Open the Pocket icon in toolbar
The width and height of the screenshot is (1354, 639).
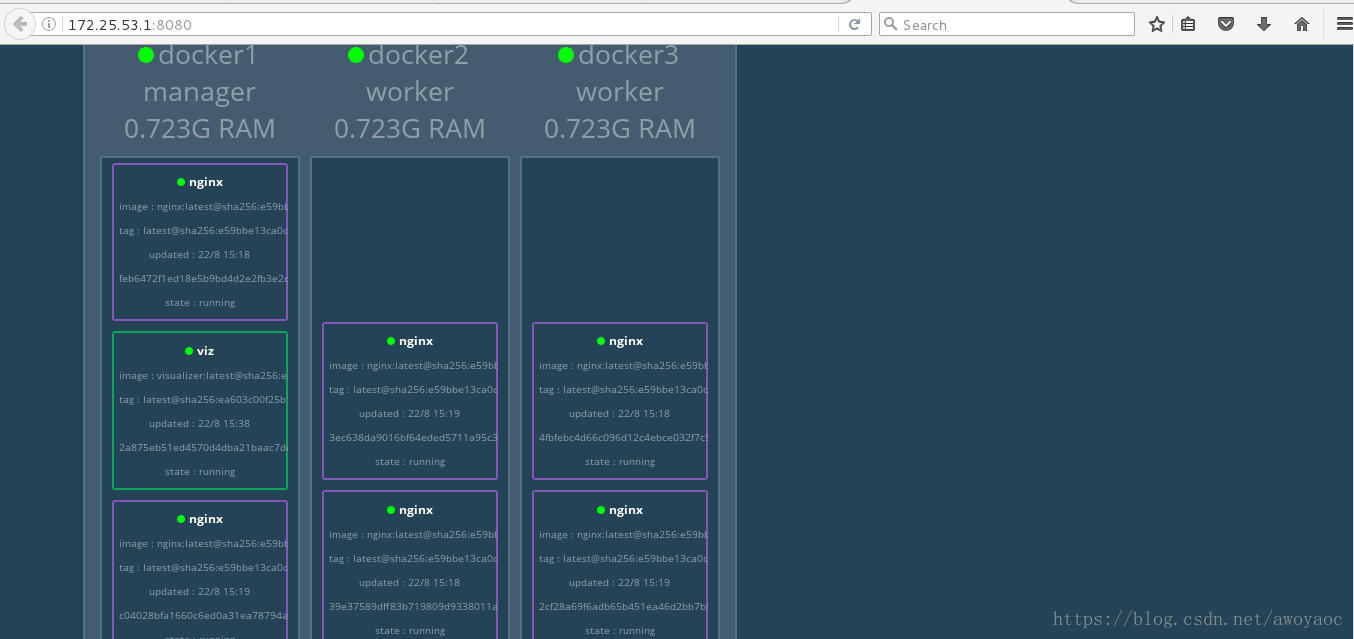click(x=1226, y=25)
